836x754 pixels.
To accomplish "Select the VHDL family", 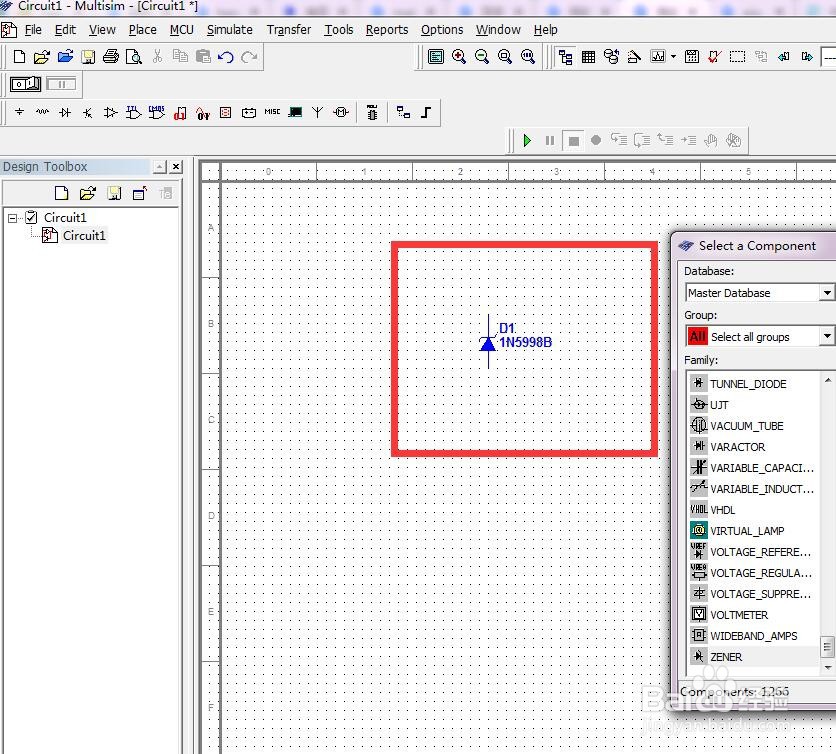I will tap(753, 510).
